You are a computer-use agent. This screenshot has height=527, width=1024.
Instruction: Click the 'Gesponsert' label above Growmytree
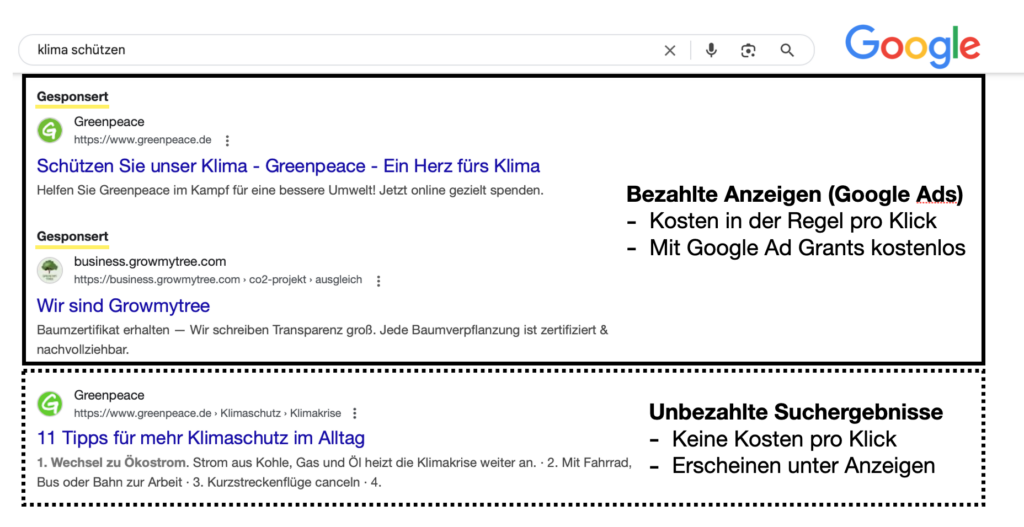pyautogui.click(x=72, y=236)
